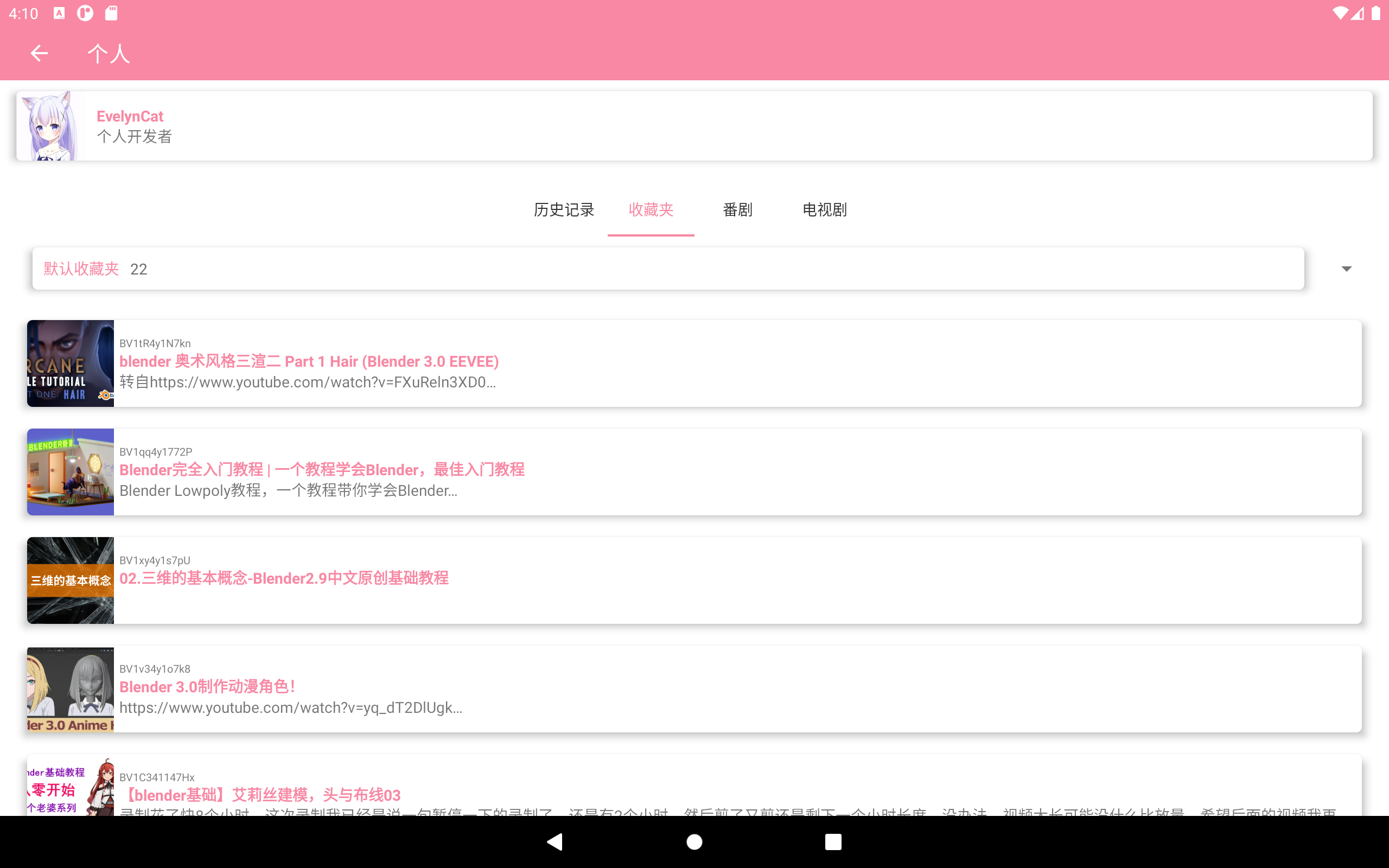Open Blender完全入门教程 video title
This screenshot has height=868, width=1389.
(x=321, y=470)
